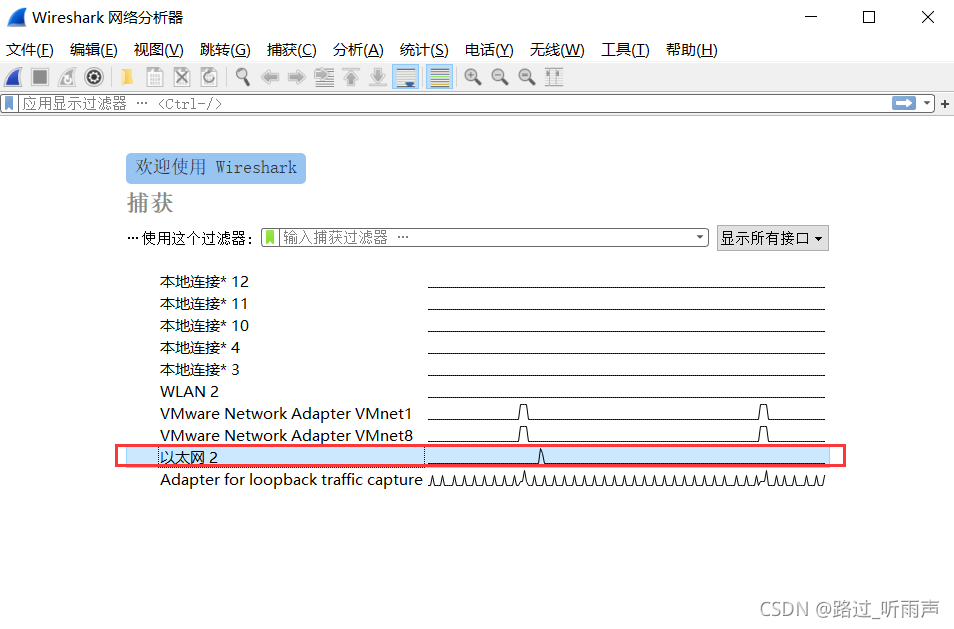
Task: Maximize the Wireshark window
Action: point(869,17)
